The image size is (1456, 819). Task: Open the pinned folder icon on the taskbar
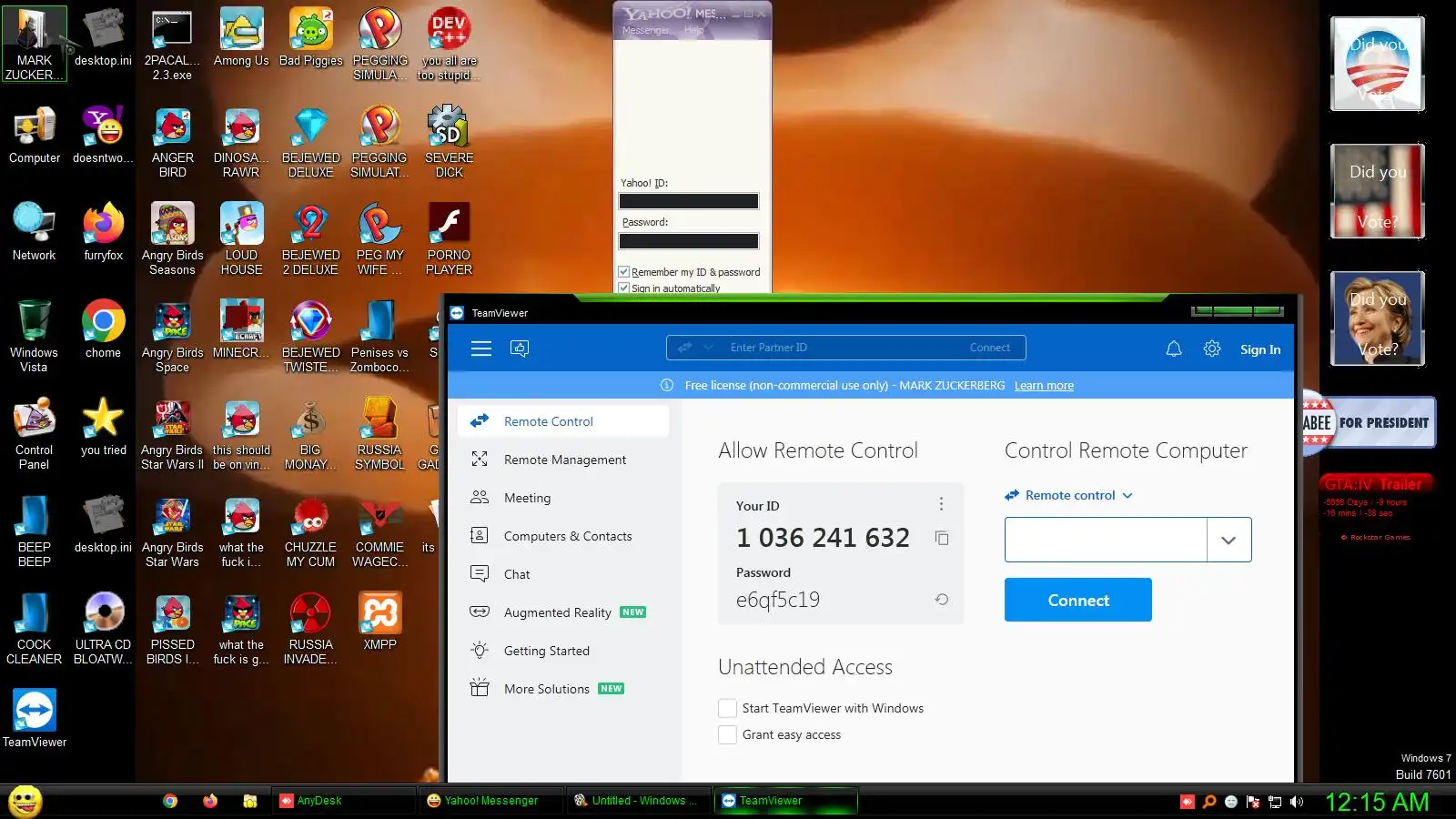click(x=250, y=801)
